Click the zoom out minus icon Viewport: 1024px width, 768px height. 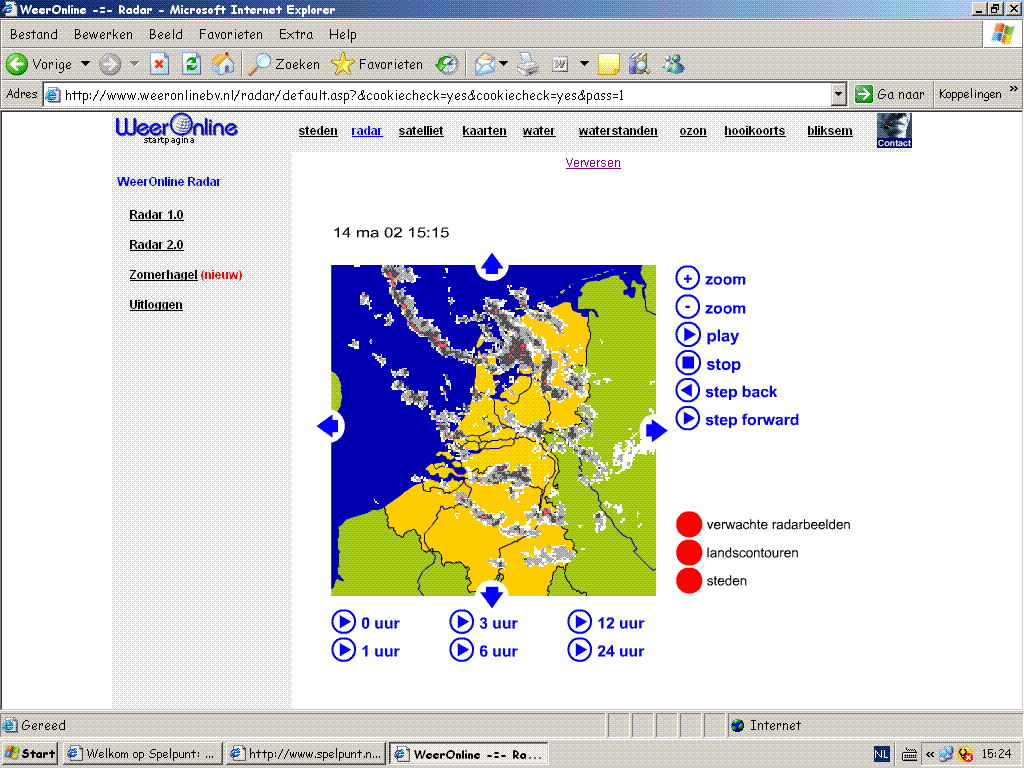pyautogui.click(x=687, y=307)
